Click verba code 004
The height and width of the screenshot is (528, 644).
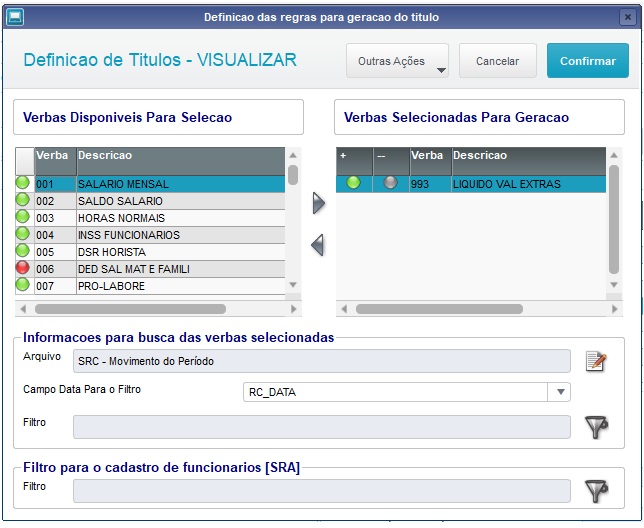[x=45, y=235]
